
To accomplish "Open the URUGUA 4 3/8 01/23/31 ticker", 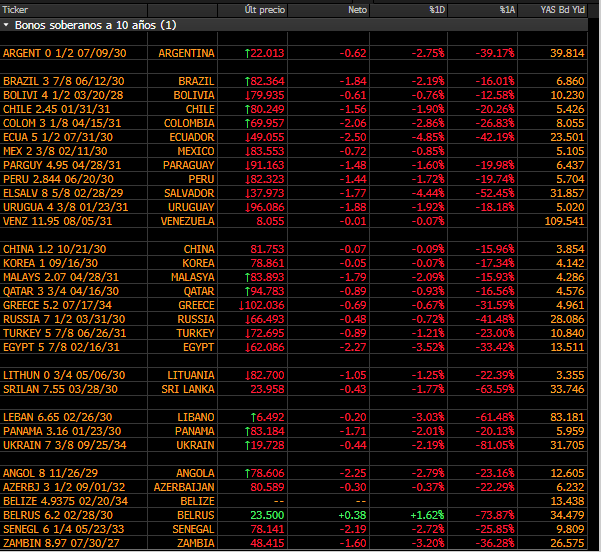I will pyautogui.click(x=66, y=207).
